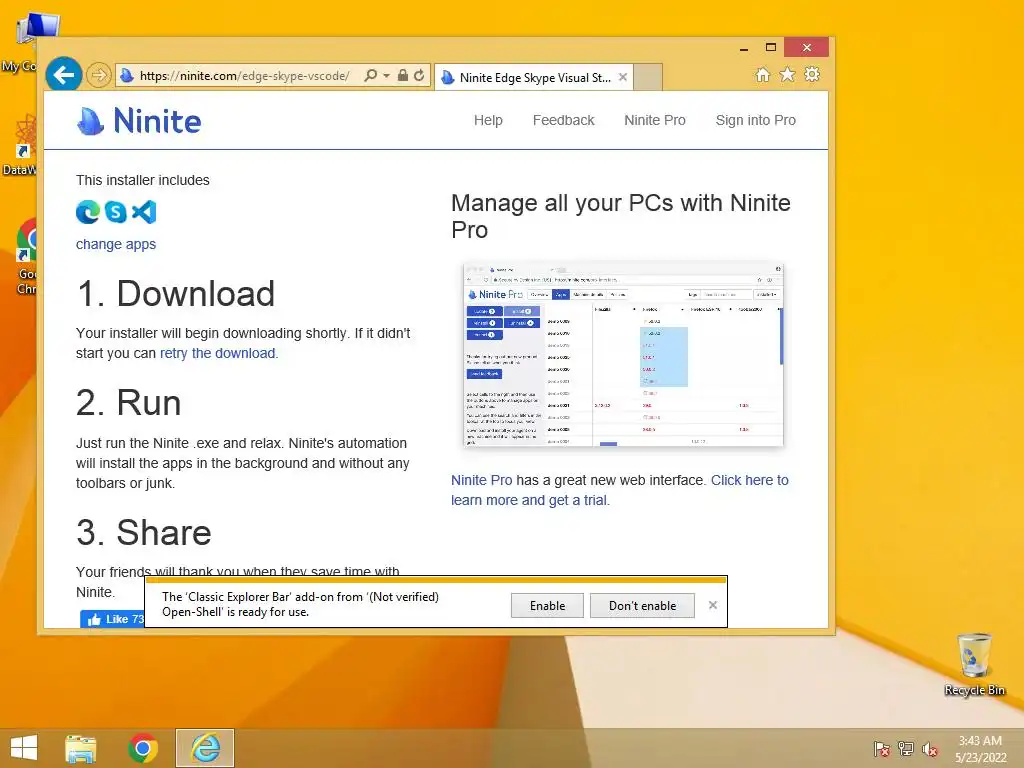The image size is (1024, 768).
Task: Select the Recycle Bin desktop icon
Action: click(x=974, y=664)
